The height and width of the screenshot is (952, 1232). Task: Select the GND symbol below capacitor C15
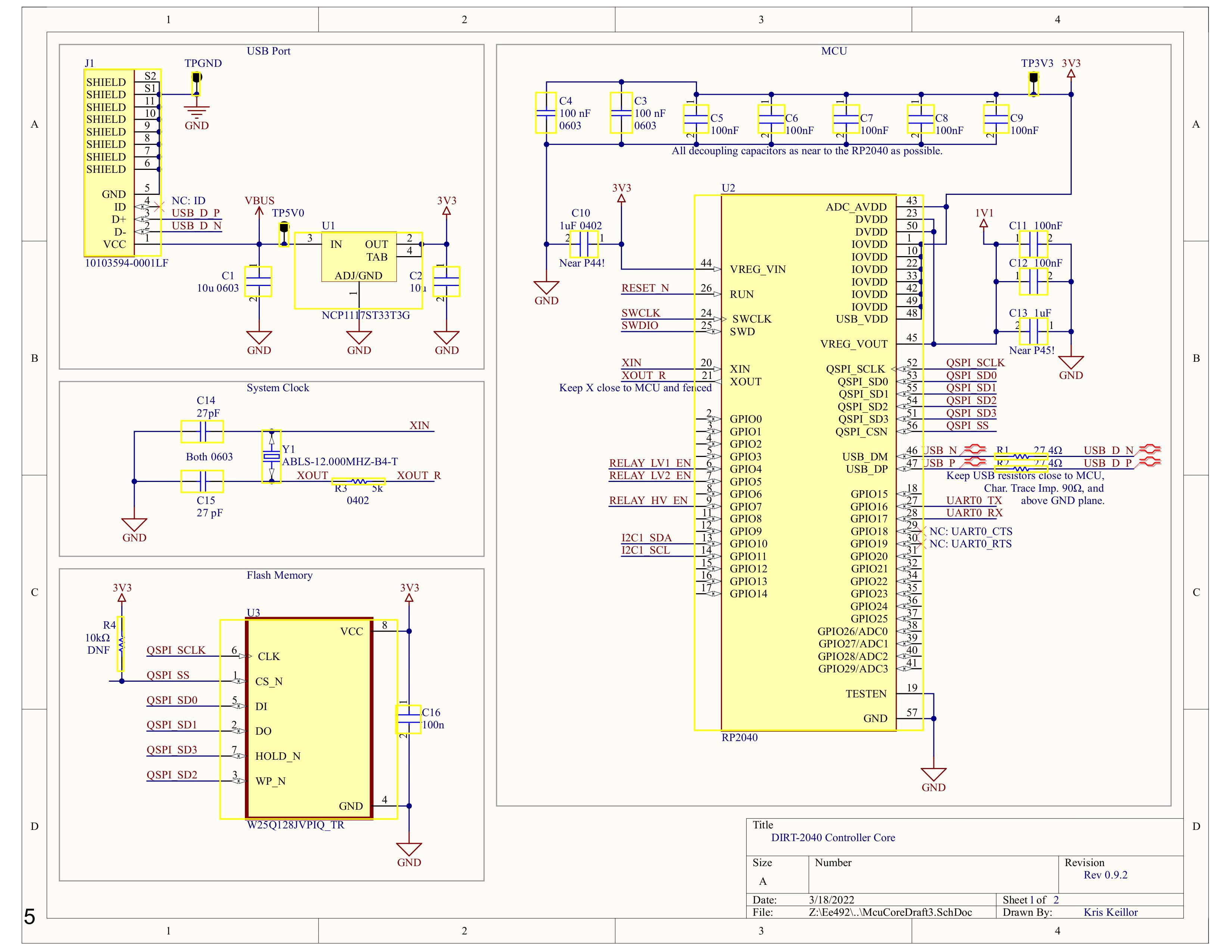(134, 525)
